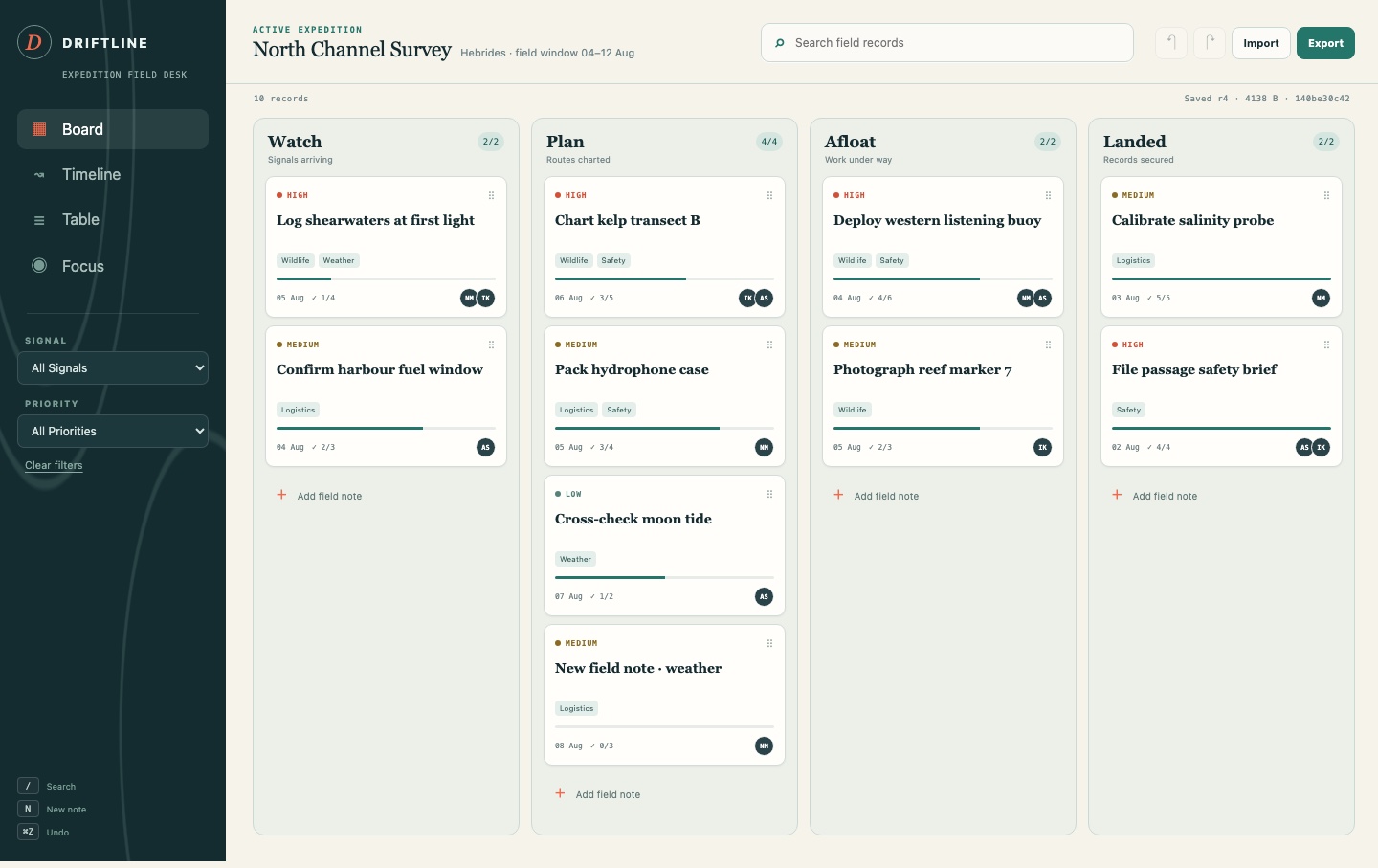Click the Search field records input

click(947, 43)
